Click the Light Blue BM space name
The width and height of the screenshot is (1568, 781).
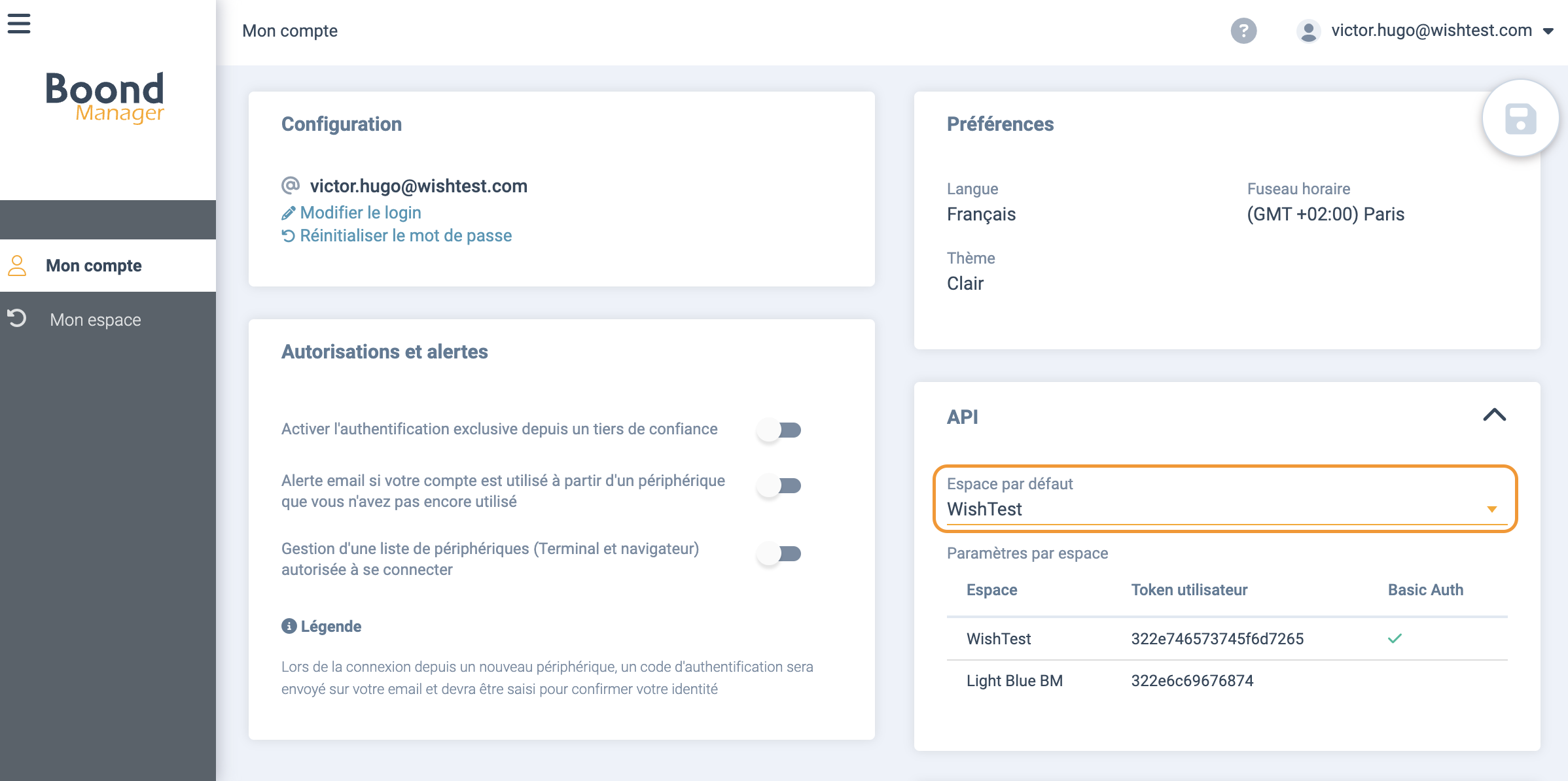click(1014, 680)
